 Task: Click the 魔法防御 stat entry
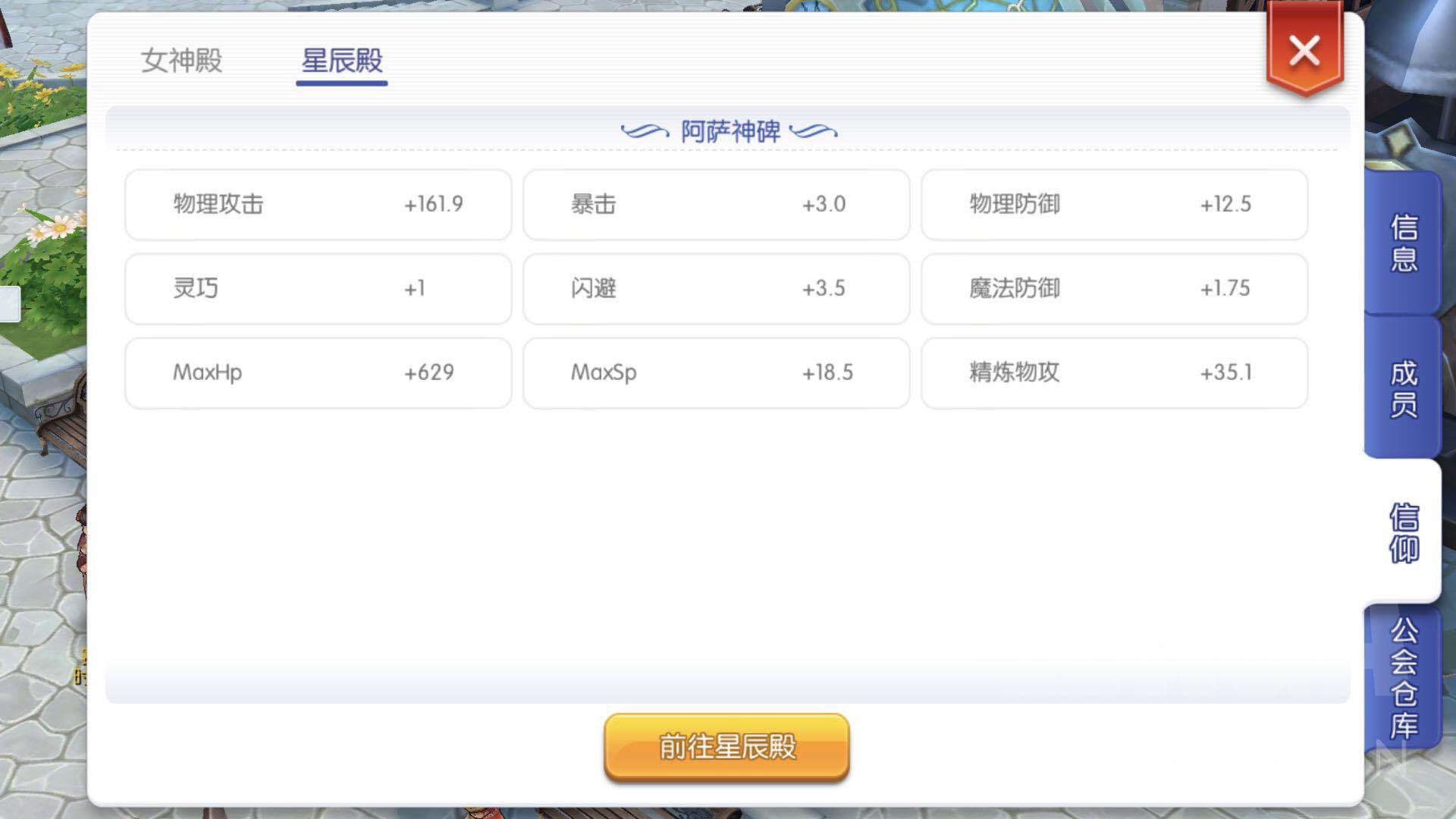tap(1114, 289)
